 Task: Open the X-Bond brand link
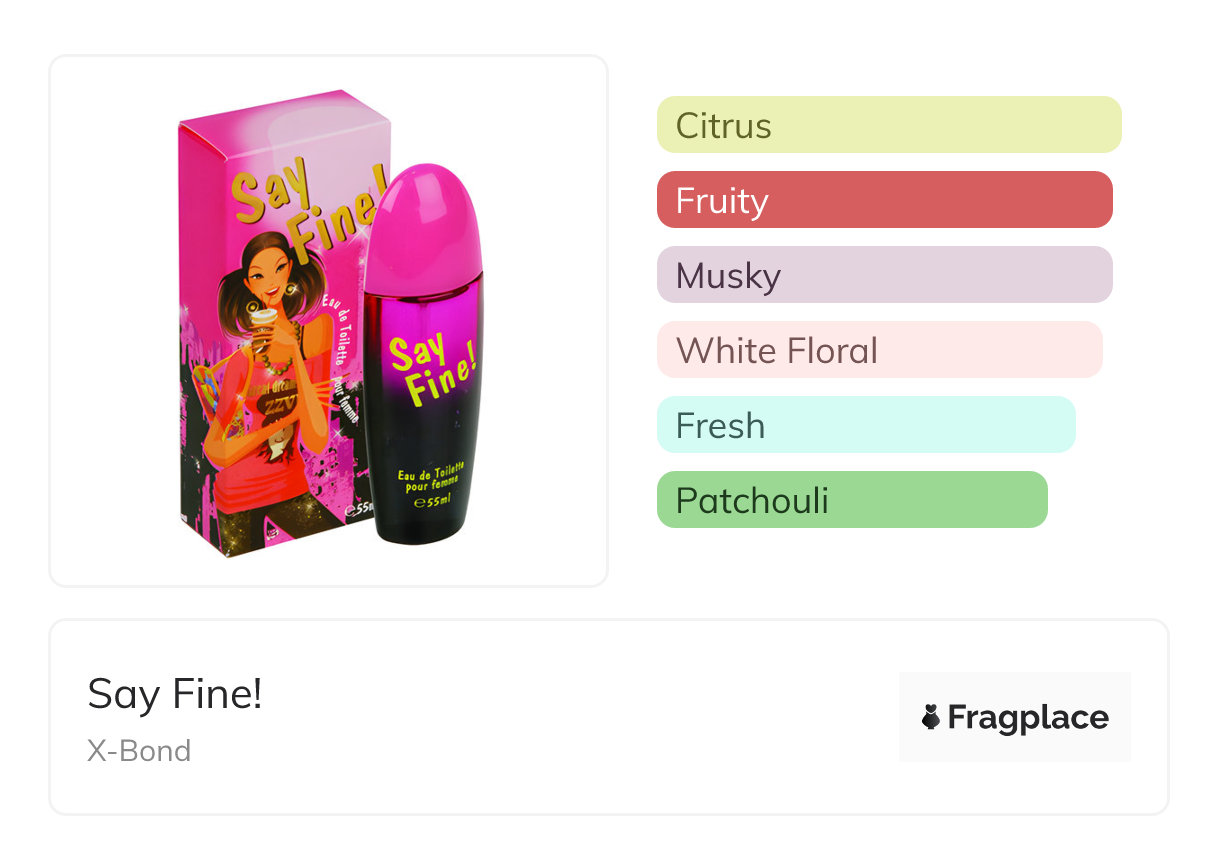click(139, 751)
